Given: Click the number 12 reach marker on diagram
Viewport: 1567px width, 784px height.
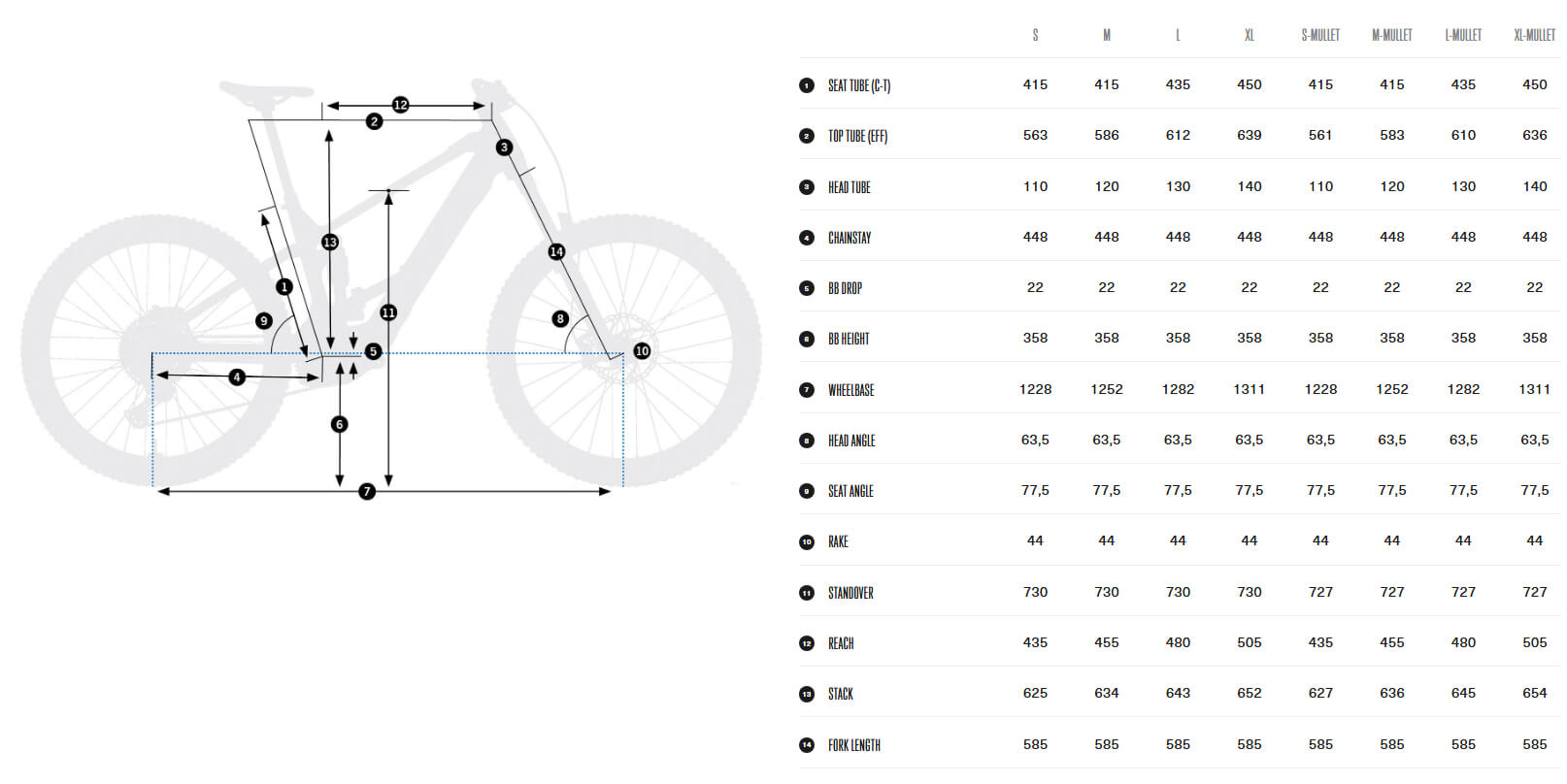Looking at the screenshot, I should point(400,105).
